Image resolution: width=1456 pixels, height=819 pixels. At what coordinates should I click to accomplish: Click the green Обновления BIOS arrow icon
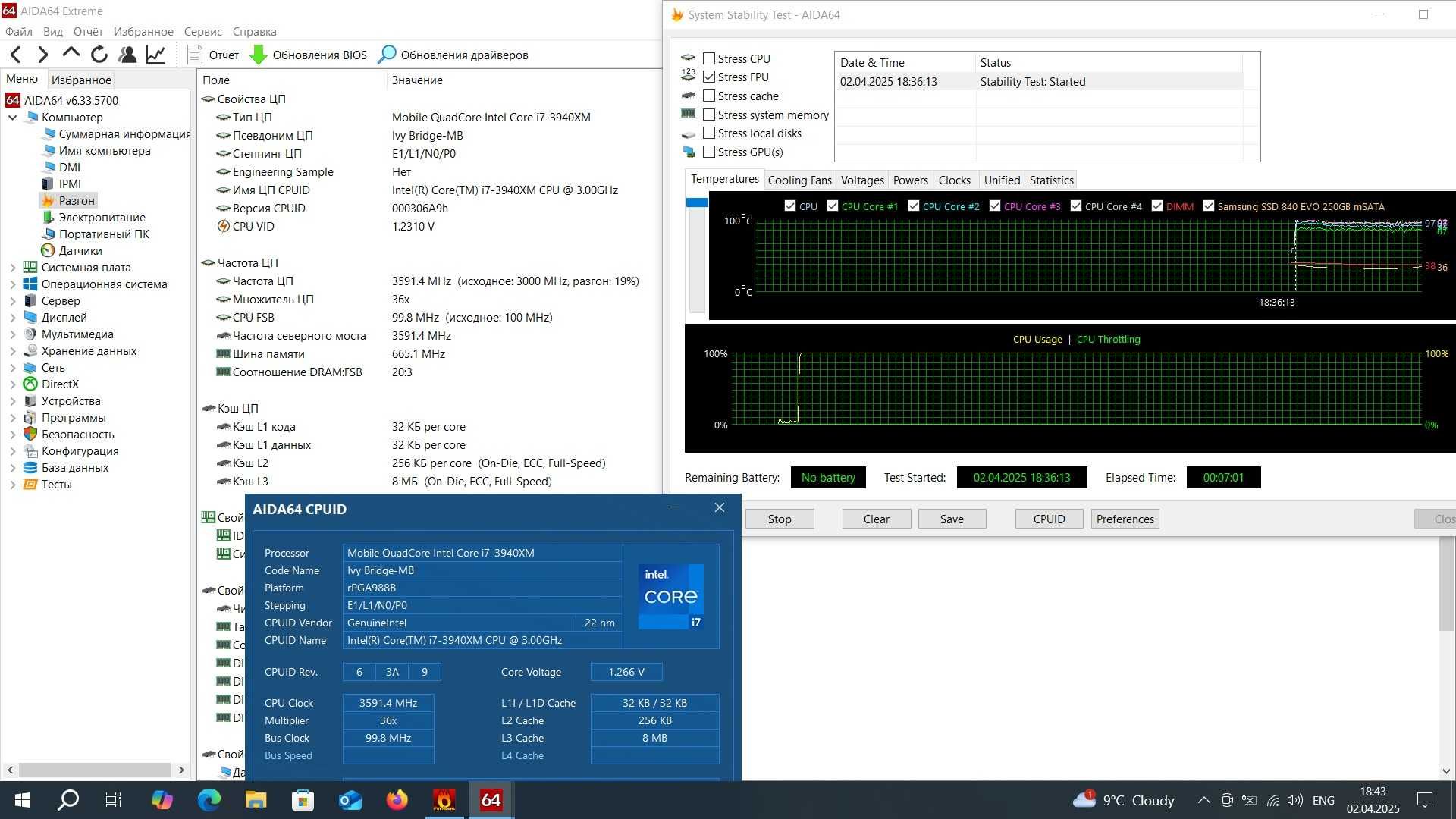[x=259, y=55]
